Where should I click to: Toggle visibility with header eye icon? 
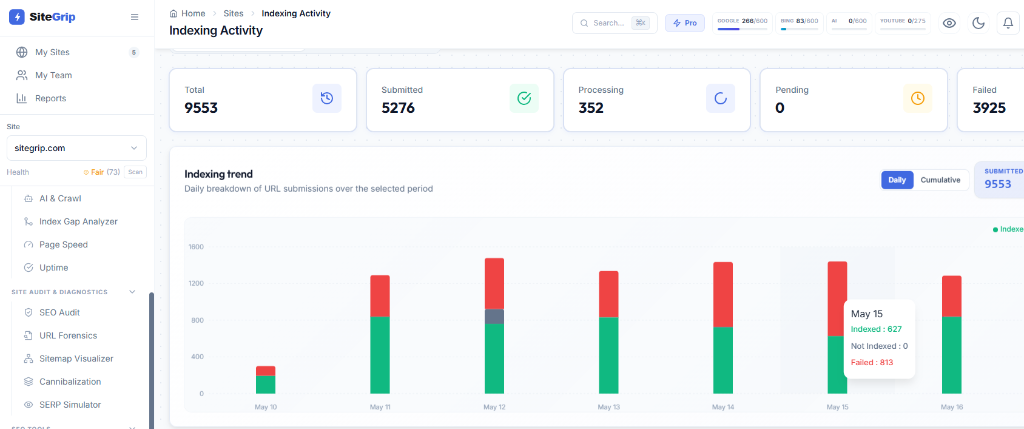coord(949,24)
